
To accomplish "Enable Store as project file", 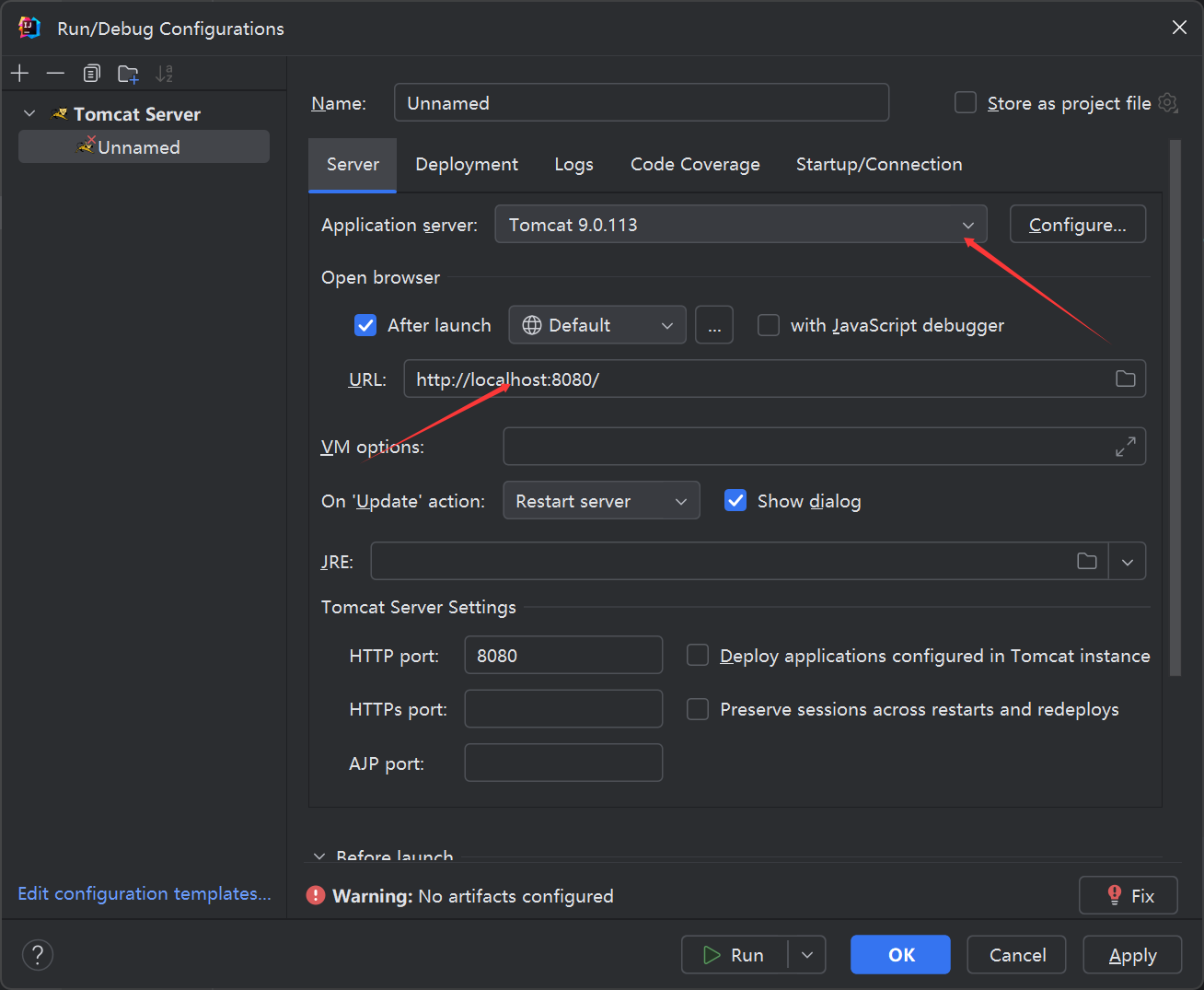I will coord(966,102).
